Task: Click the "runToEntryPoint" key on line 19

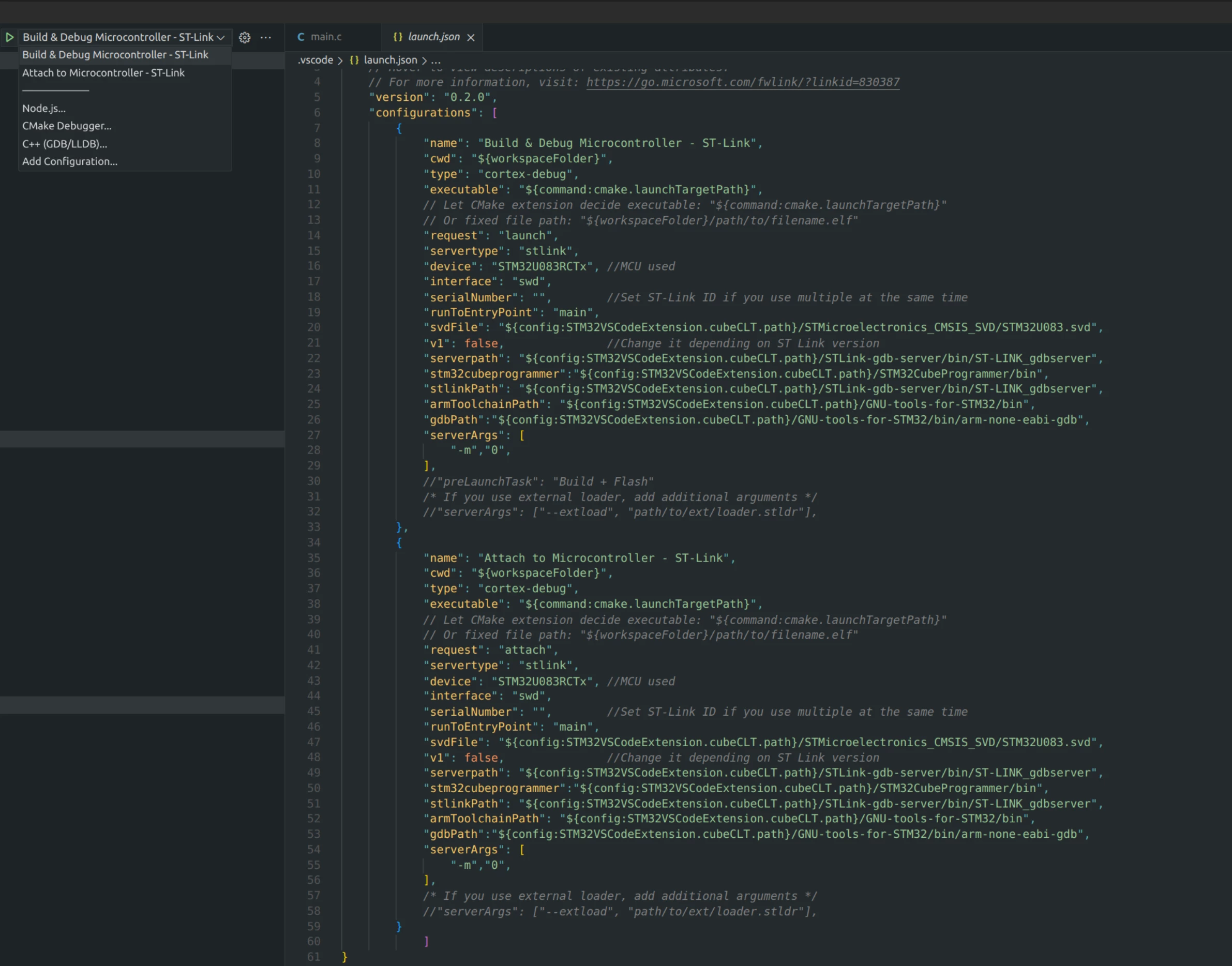Action: [x=481, y=313]
